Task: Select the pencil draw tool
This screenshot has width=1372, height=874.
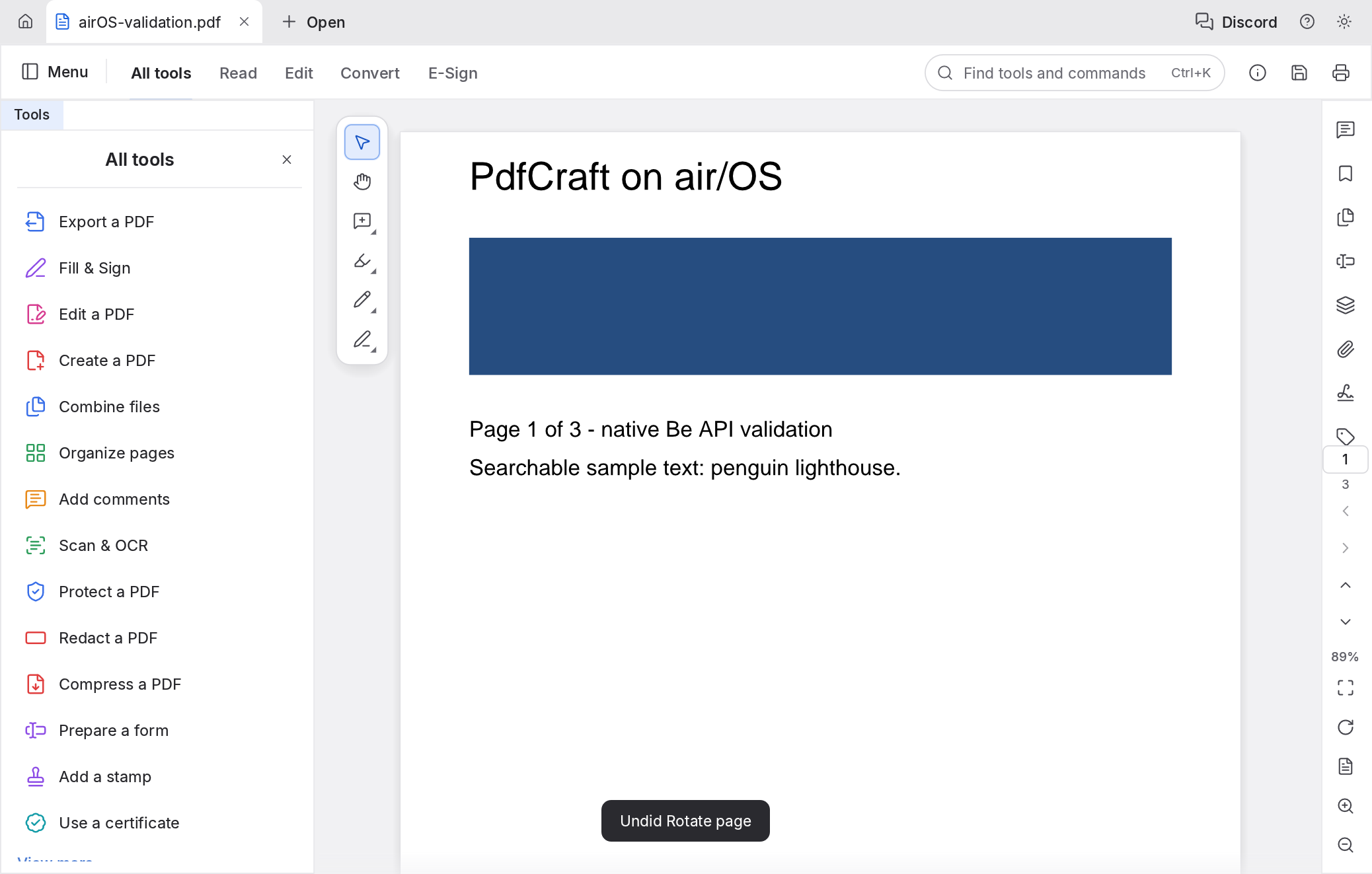Action: (x=362, y=301)
